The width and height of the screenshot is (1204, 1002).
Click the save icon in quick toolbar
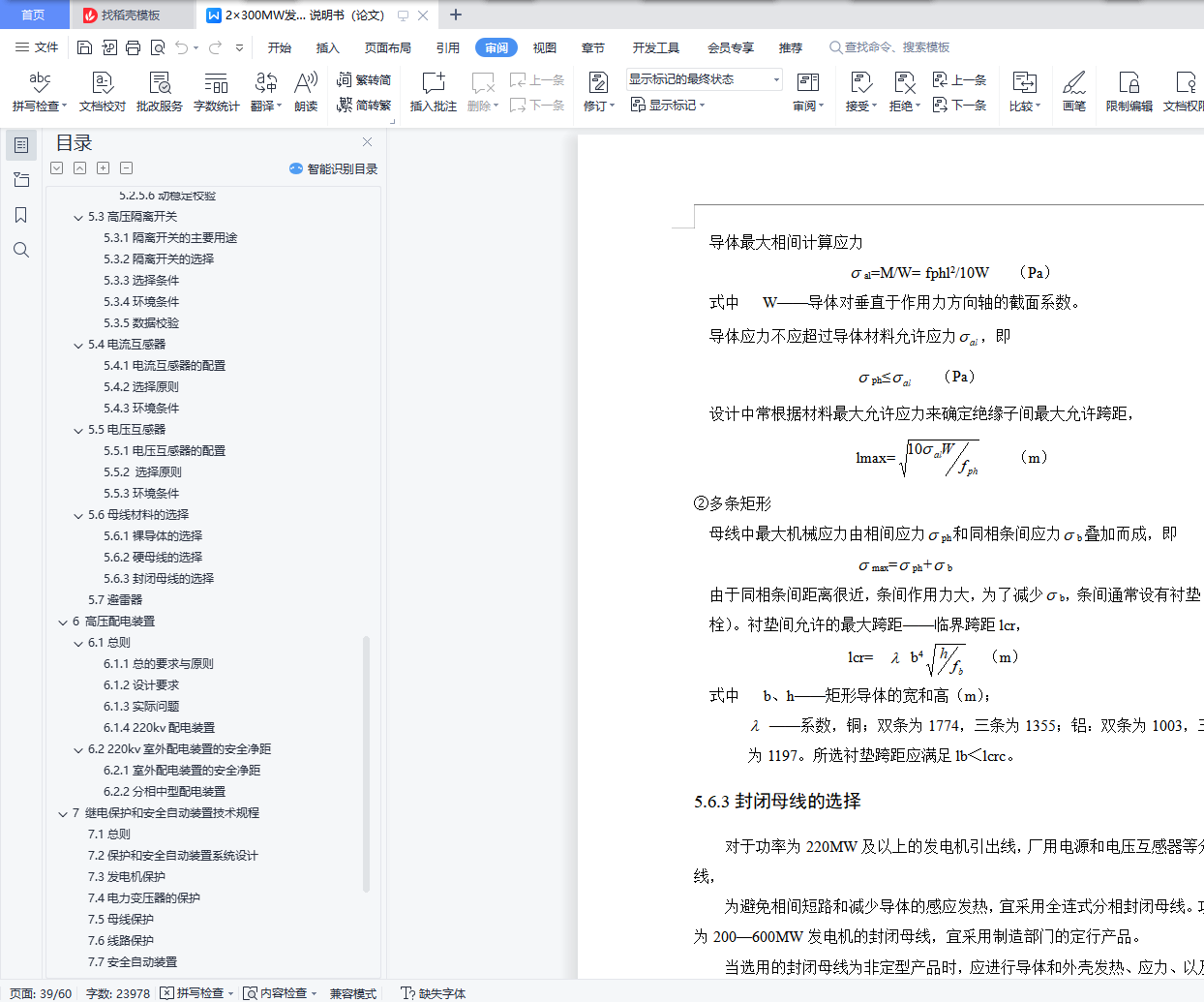coord(84,47)
